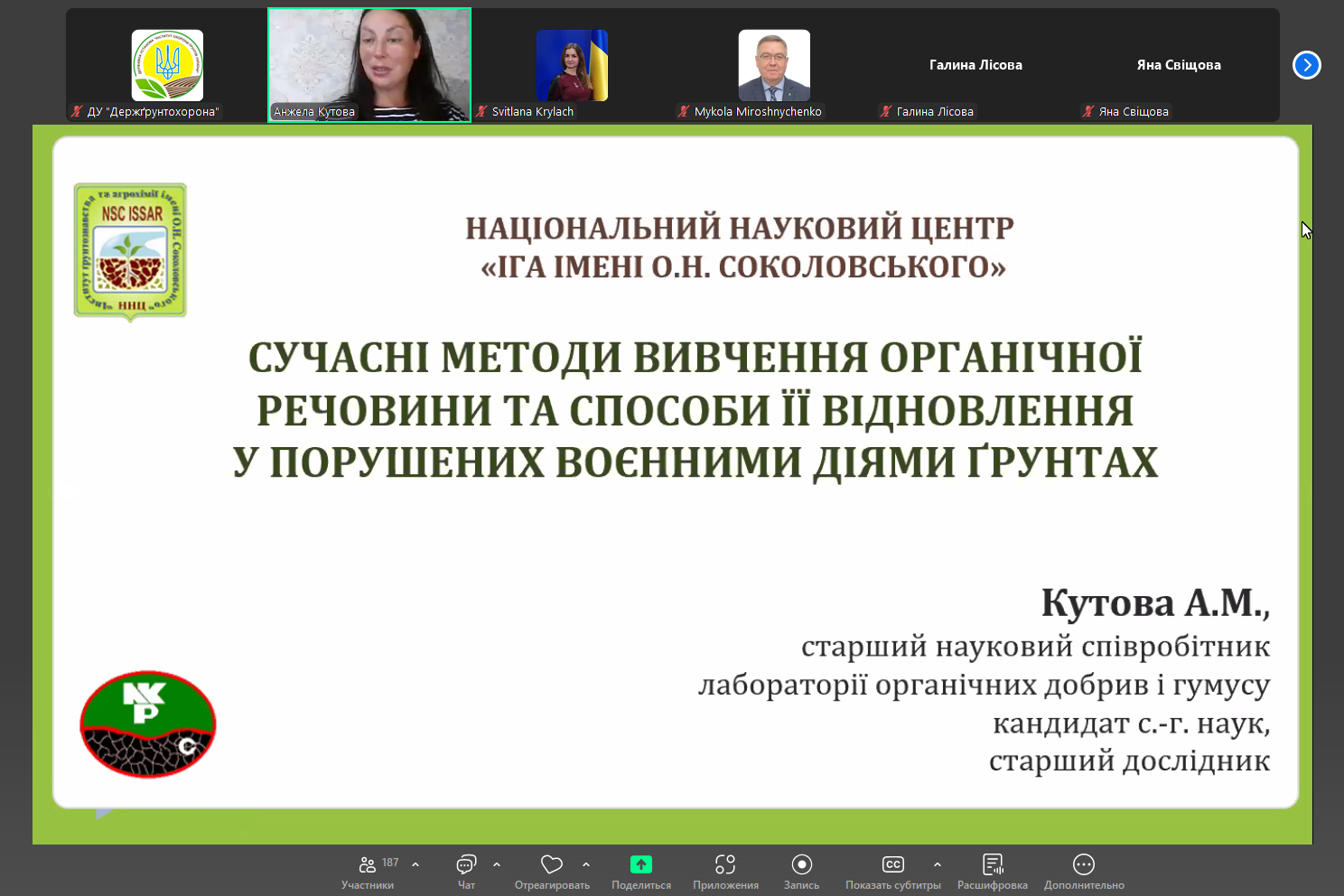Click the muted mic icon beside bottom Галина Лісова label
1344x896 pixels.
[886, 112]
